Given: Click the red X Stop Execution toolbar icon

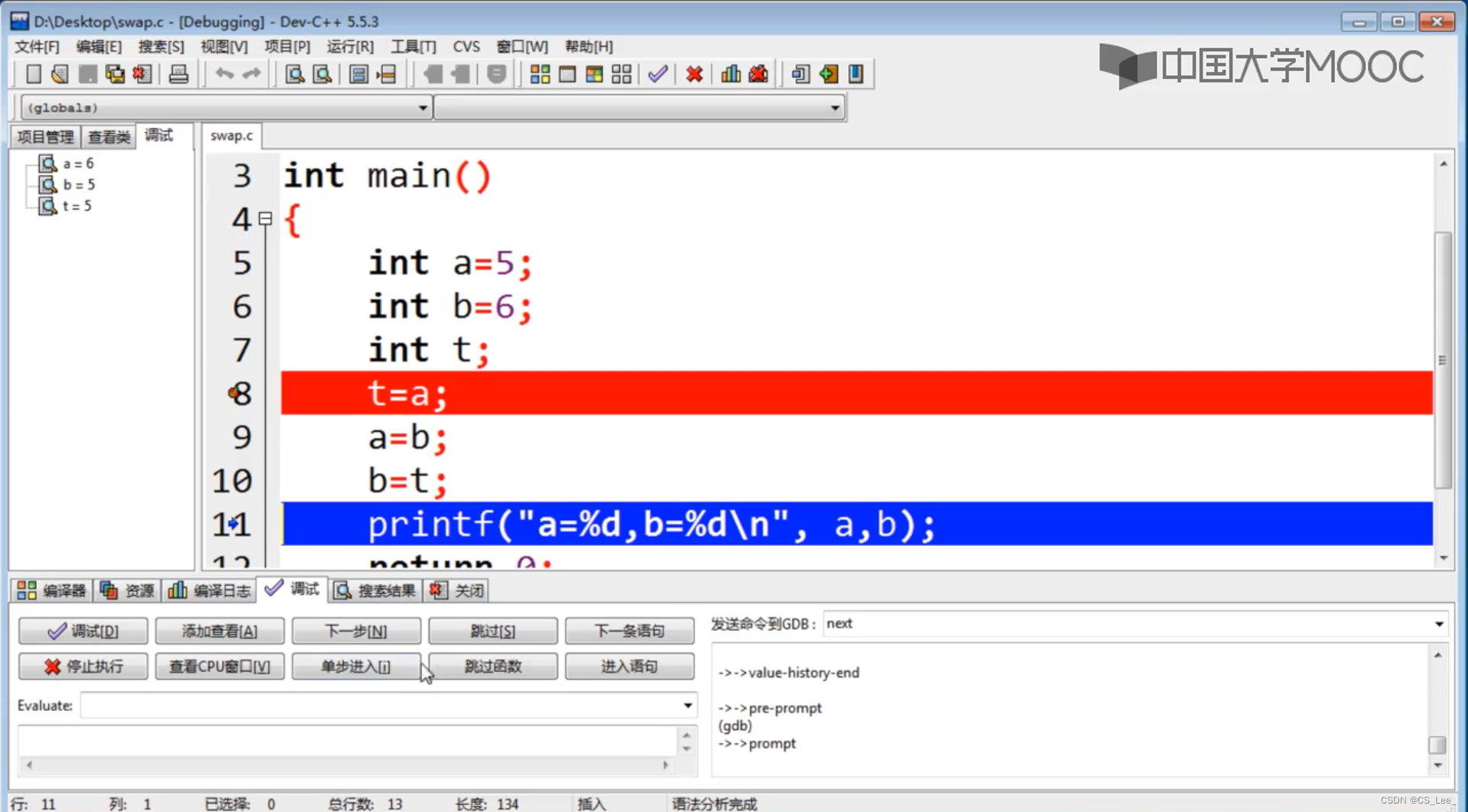Looking at the screenshot, I should click(694, 74).
